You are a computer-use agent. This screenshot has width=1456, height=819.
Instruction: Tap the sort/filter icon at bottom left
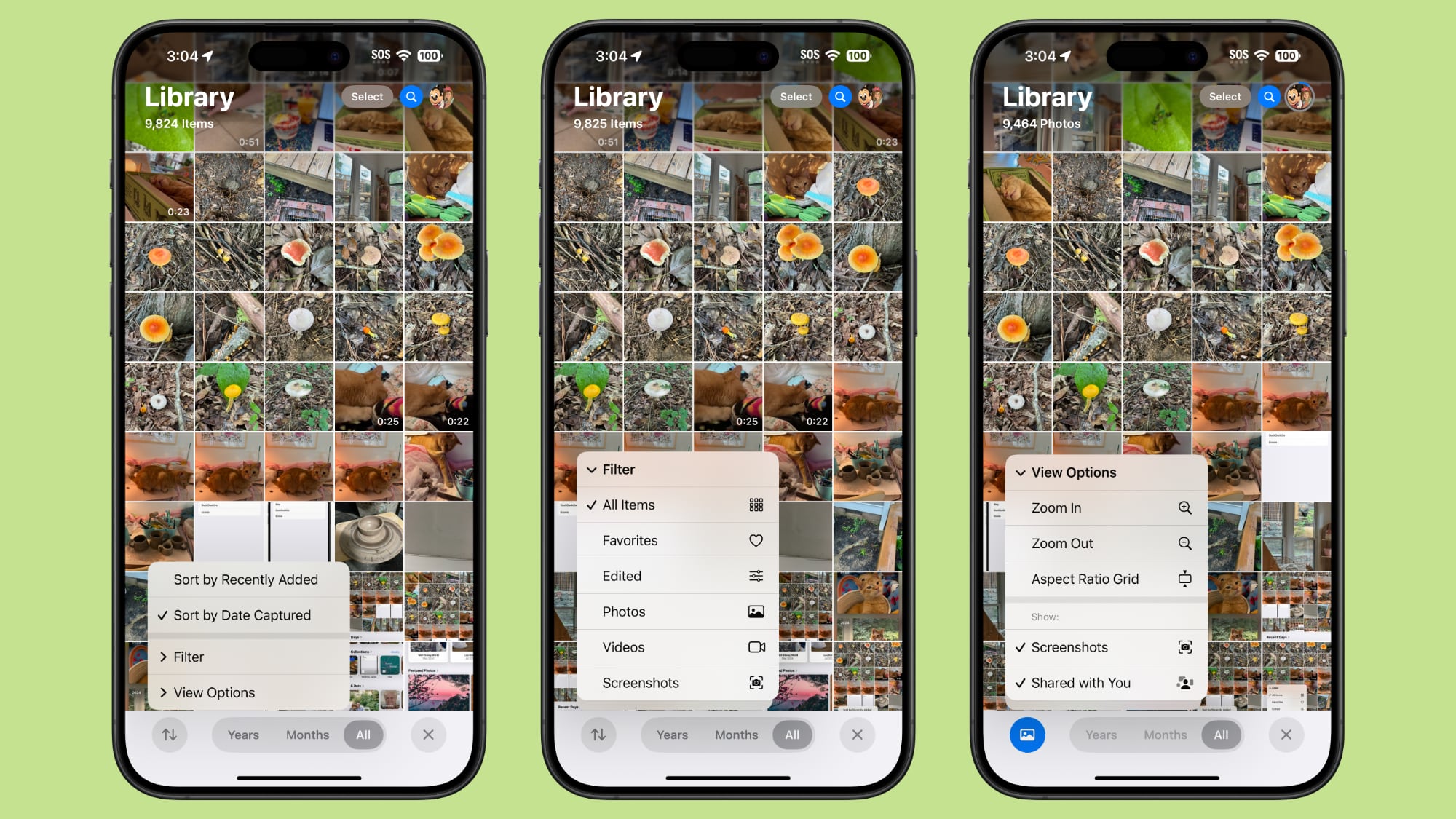(x=170, y=734)
